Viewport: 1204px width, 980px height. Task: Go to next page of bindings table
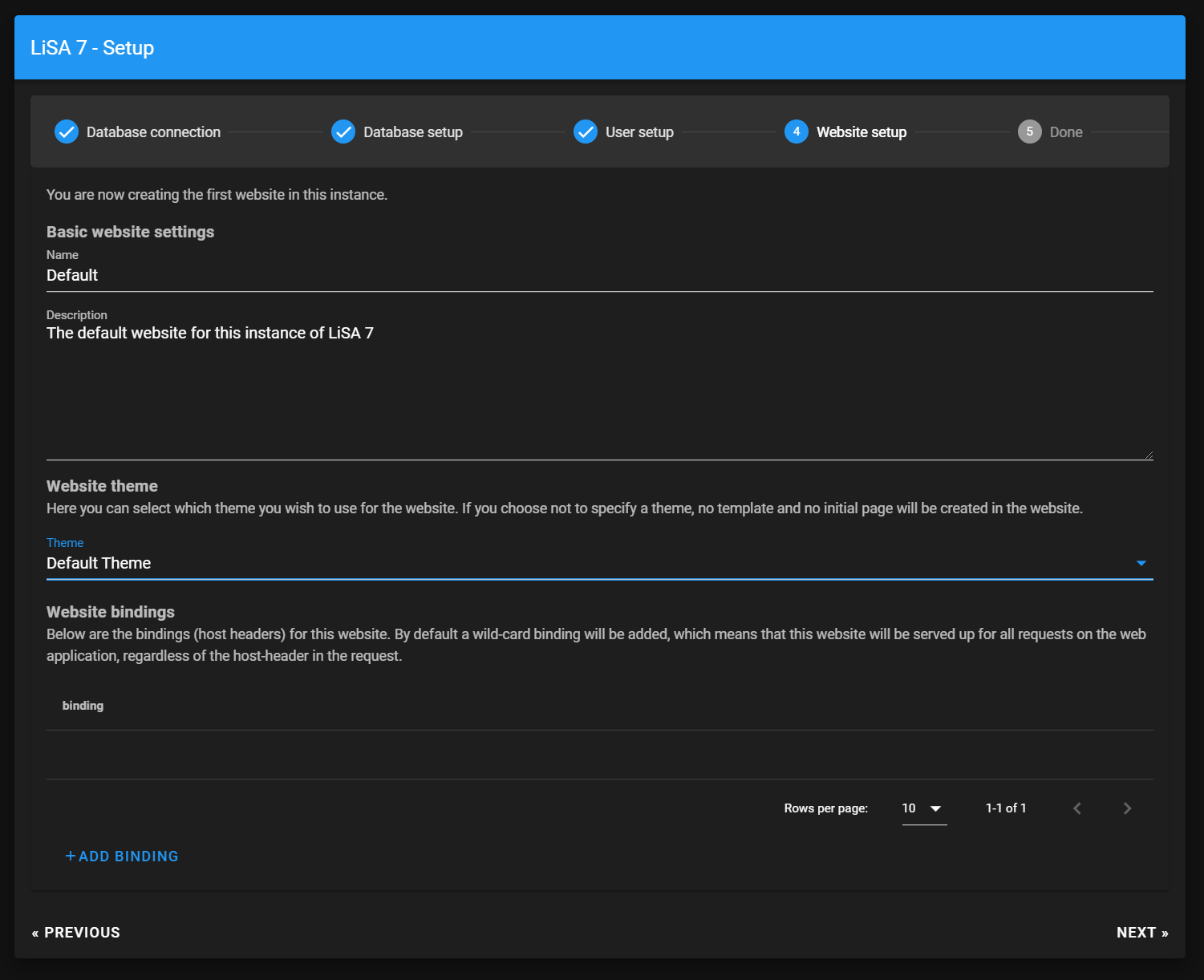[x=1127, y=808]
